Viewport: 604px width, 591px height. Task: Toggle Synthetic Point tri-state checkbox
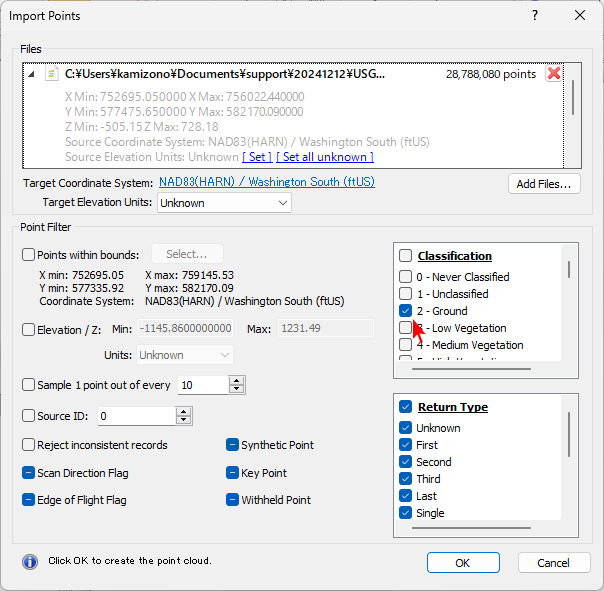232,445
